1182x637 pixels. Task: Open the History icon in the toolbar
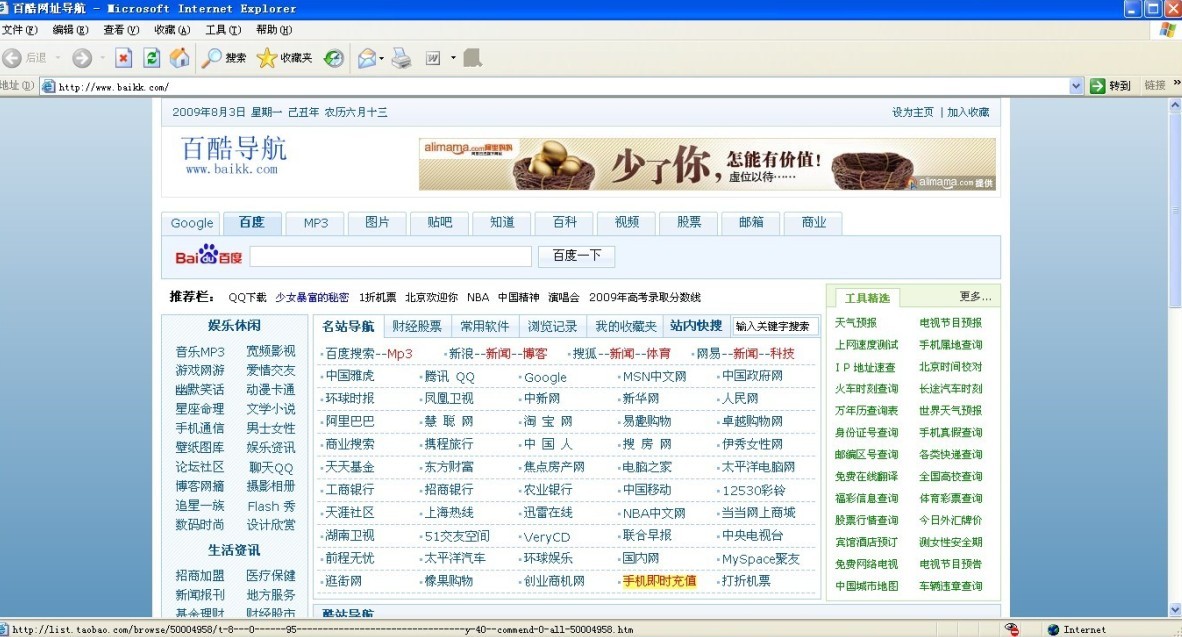[x=333, y=58]
